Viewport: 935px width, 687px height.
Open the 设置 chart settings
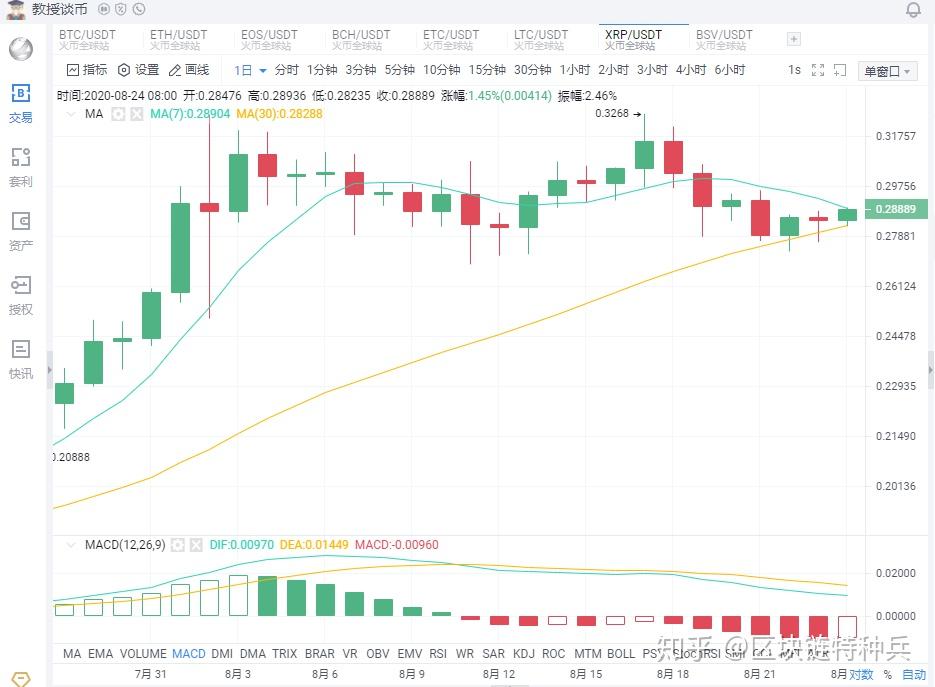pyautogui.click(x=138, y=70)
